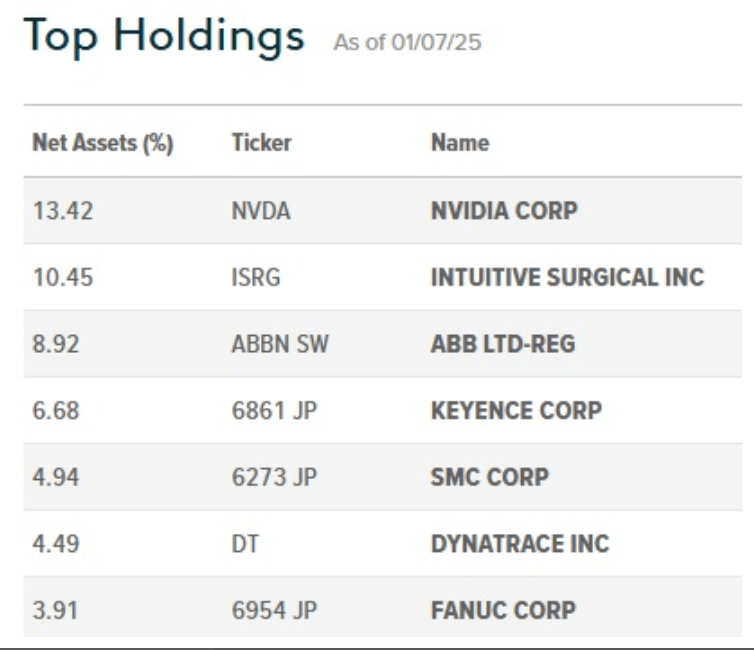Image resolution: width=754 pixels, height=650 pixels.
Task: Click the FANUC CORP holding name
Action: tap(502, 609)
